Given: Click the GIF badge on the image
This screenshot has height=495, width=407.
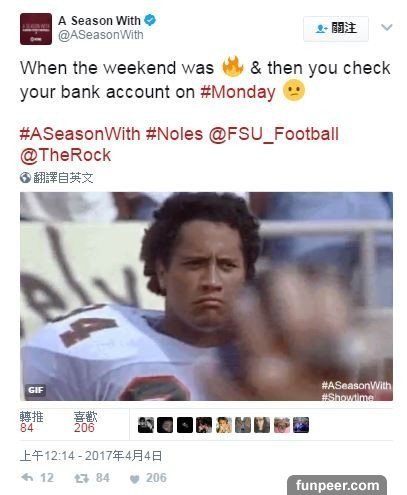Looking at the screenshot, I should point(35,390).
